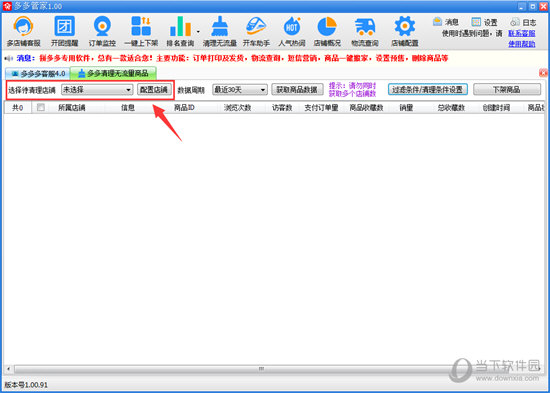Open 清理无流量 broom tool
Viewport: 550px width, 393px height.
(220, 32)
